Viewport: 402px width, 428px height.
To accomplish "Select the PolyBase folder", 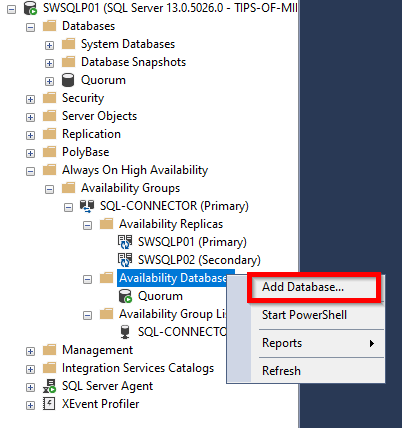I will [86, 152].
